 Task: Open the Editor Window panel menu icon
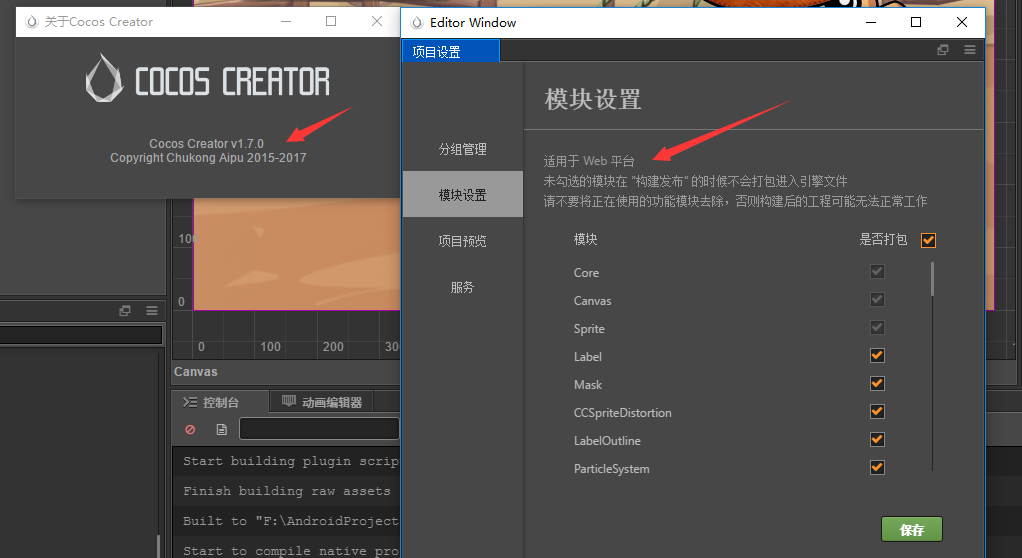[970, 50]
